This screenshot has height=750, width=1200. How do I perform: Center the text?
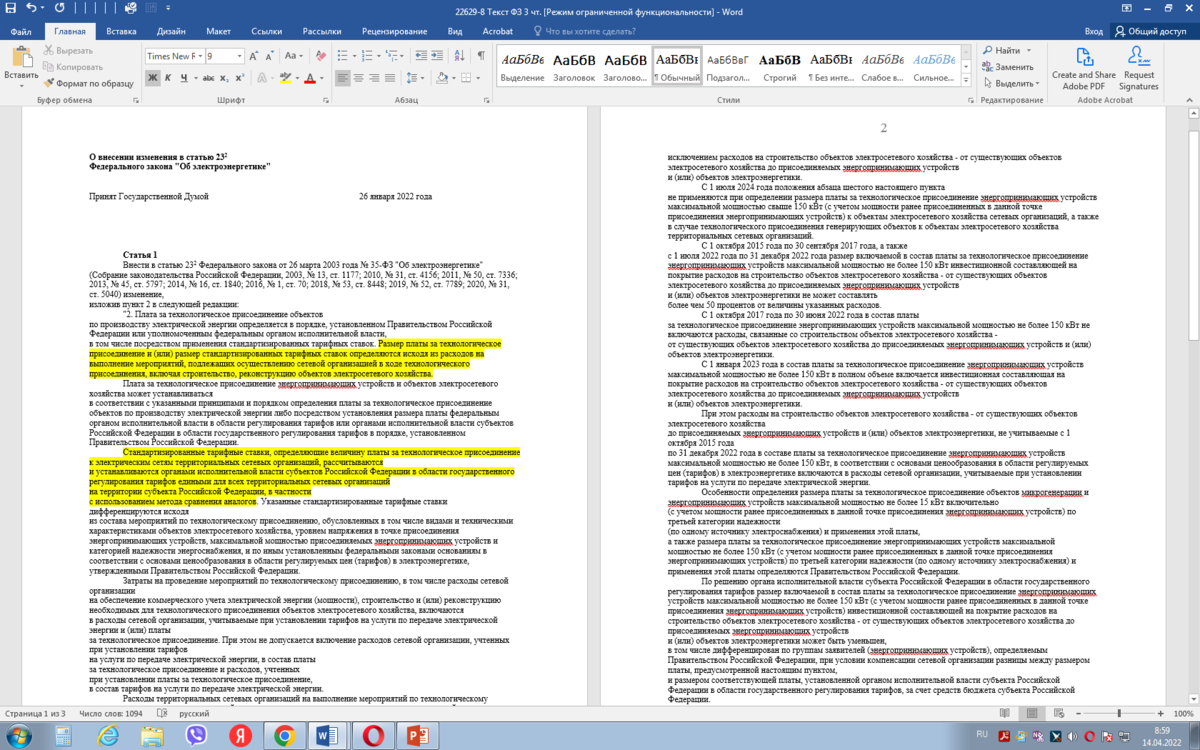point(360,78)
